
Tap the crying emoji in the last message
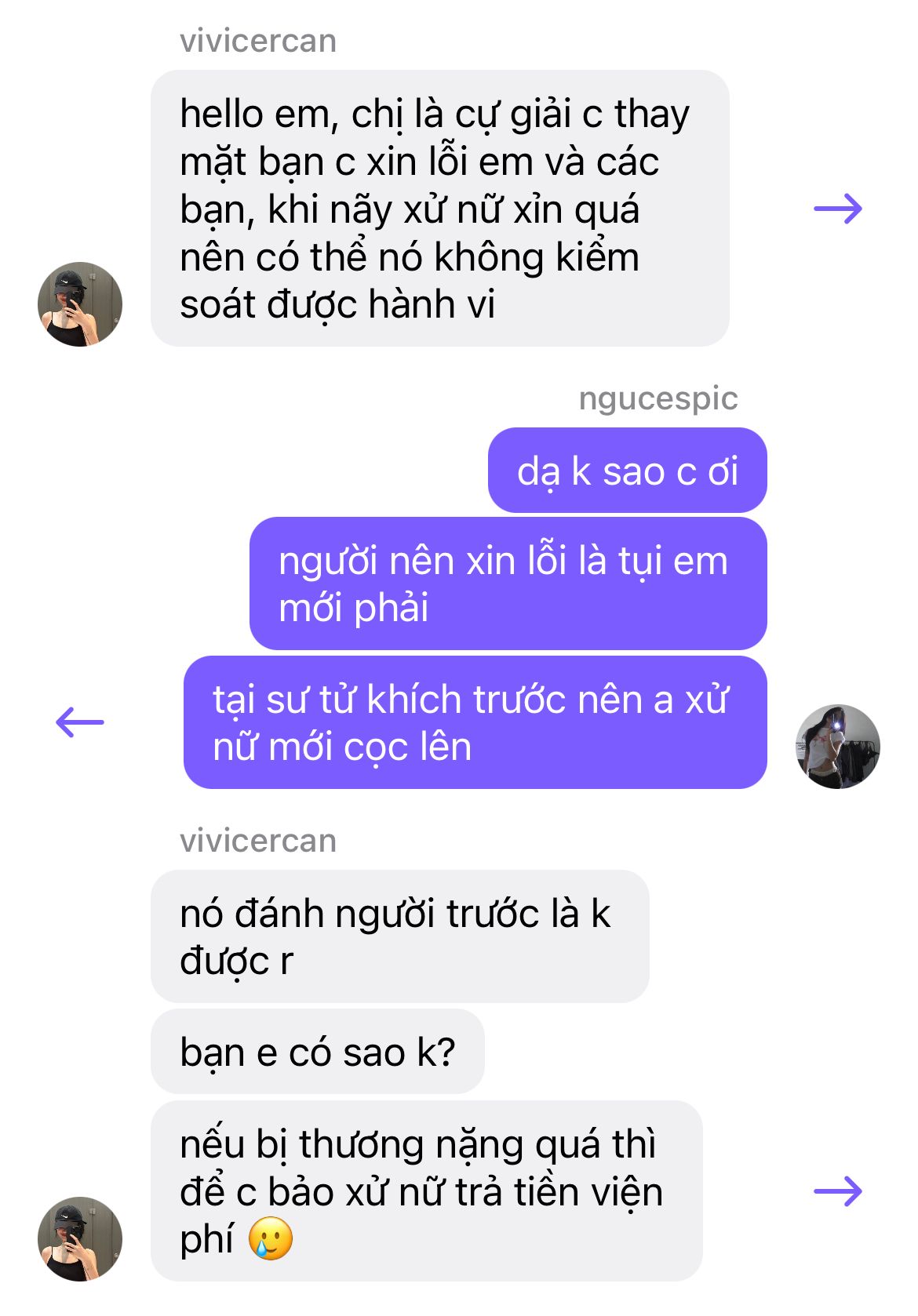pos(271,1240)
